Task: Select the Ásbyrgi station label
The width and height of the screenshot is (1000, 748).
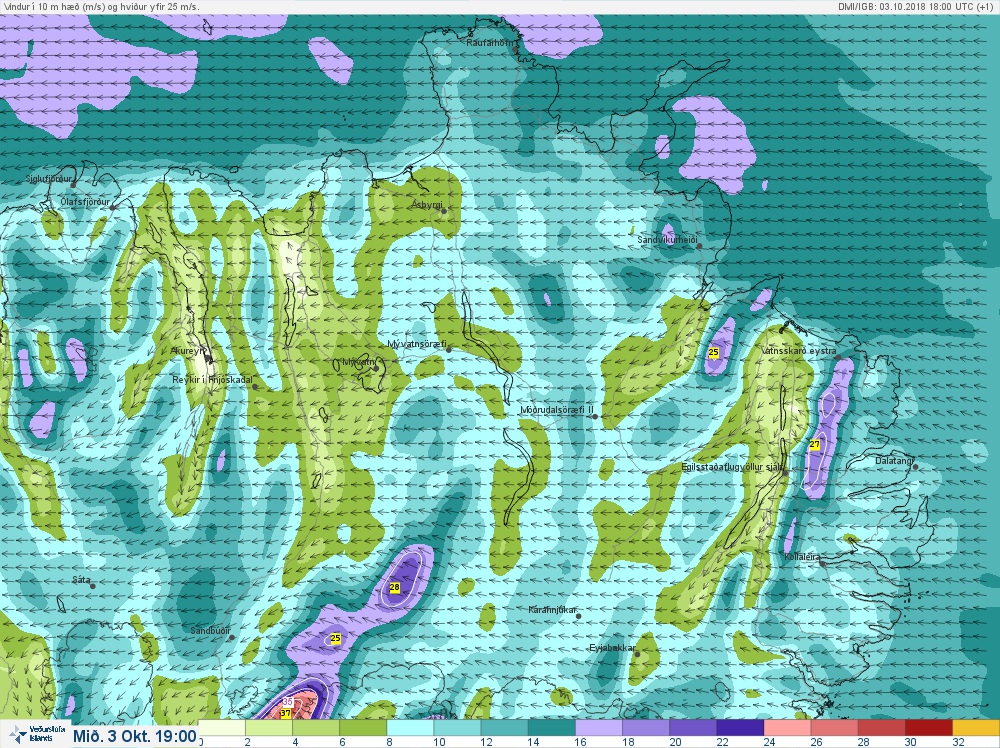Action: [427, 205]
